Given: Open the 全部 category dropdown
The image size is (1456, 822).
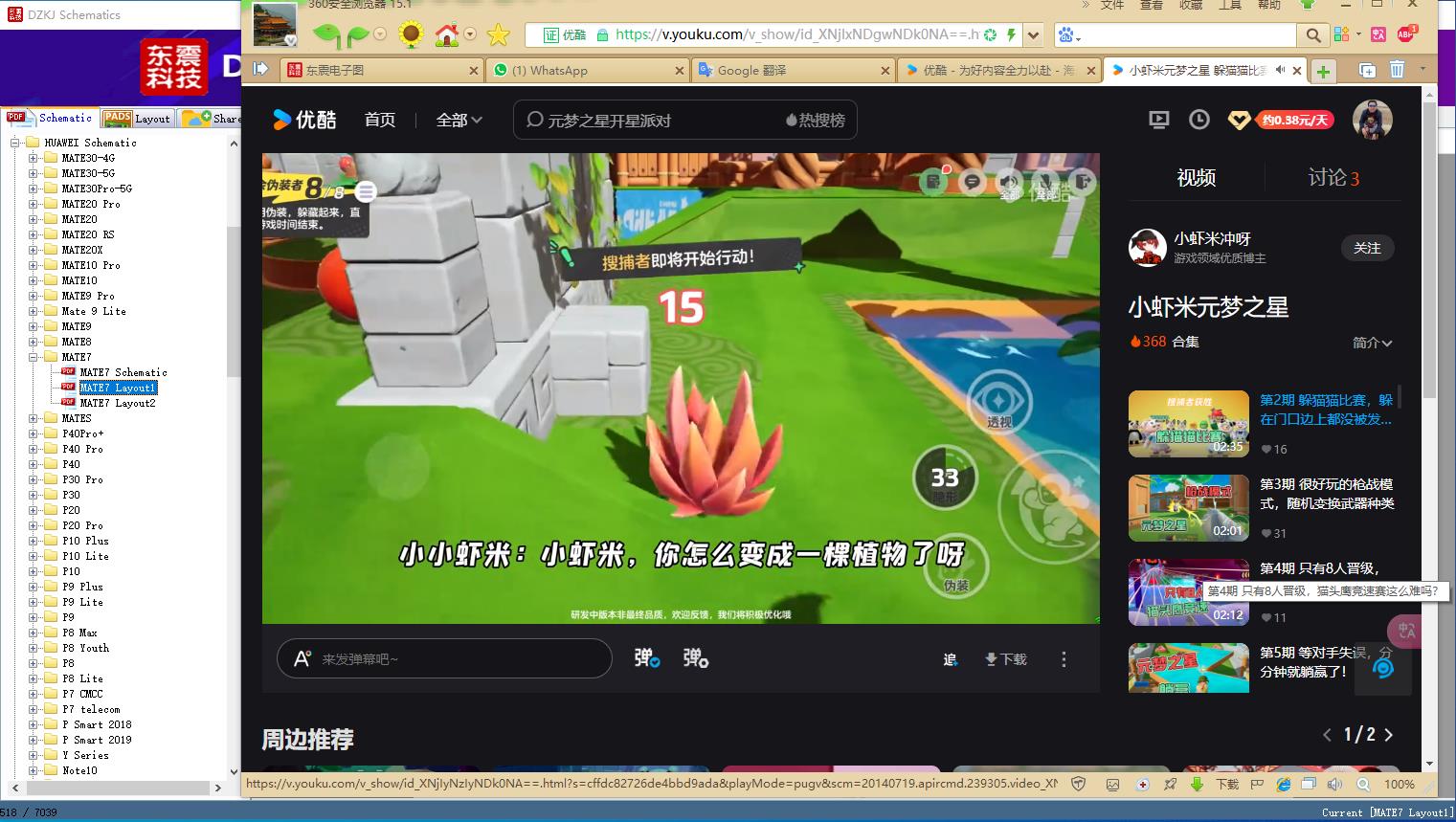Looking at the screenshot, I should pos(459,120).
